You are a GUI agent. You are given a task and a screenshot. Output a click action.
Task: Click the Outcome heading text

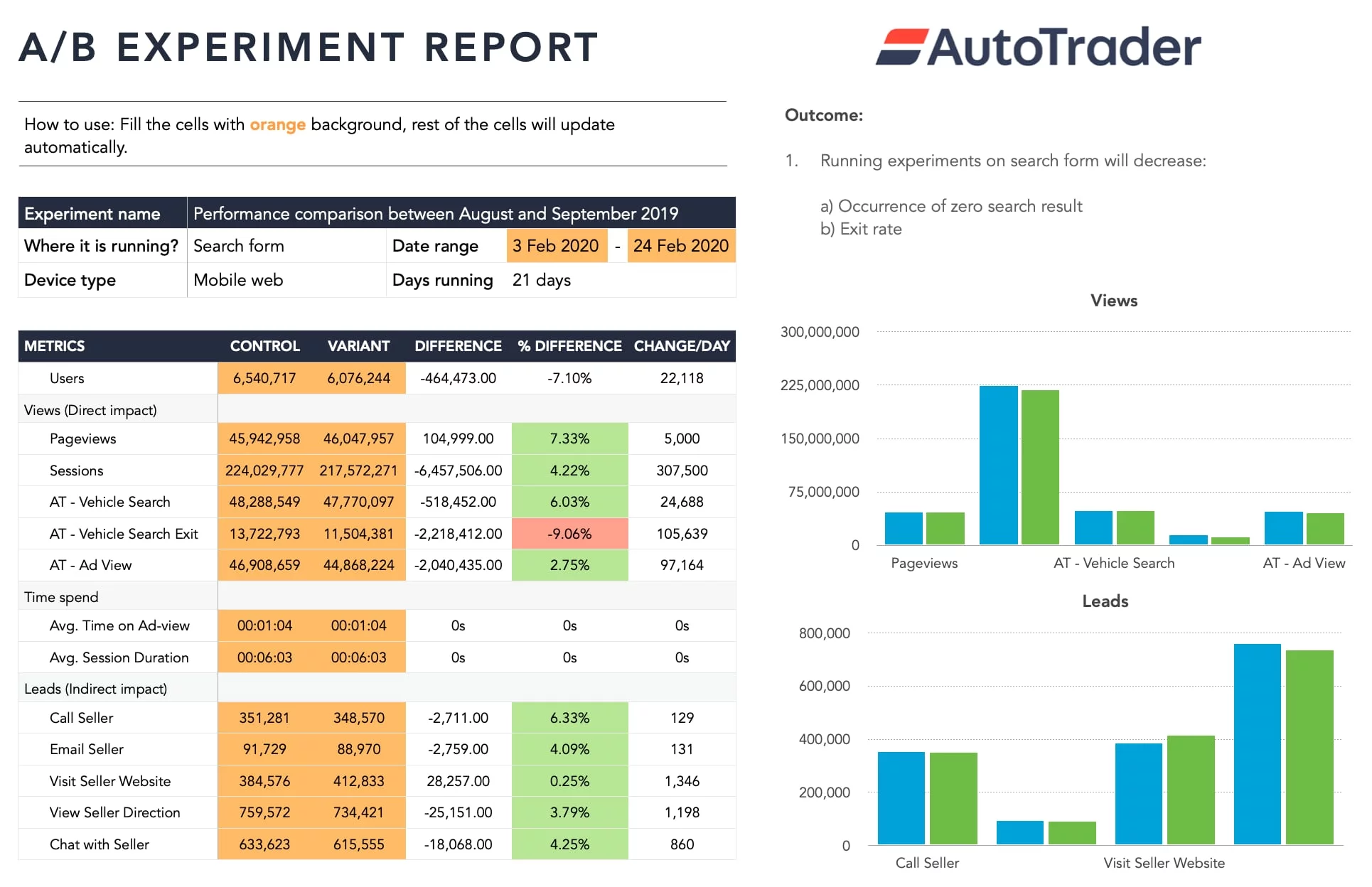(823, 115)
